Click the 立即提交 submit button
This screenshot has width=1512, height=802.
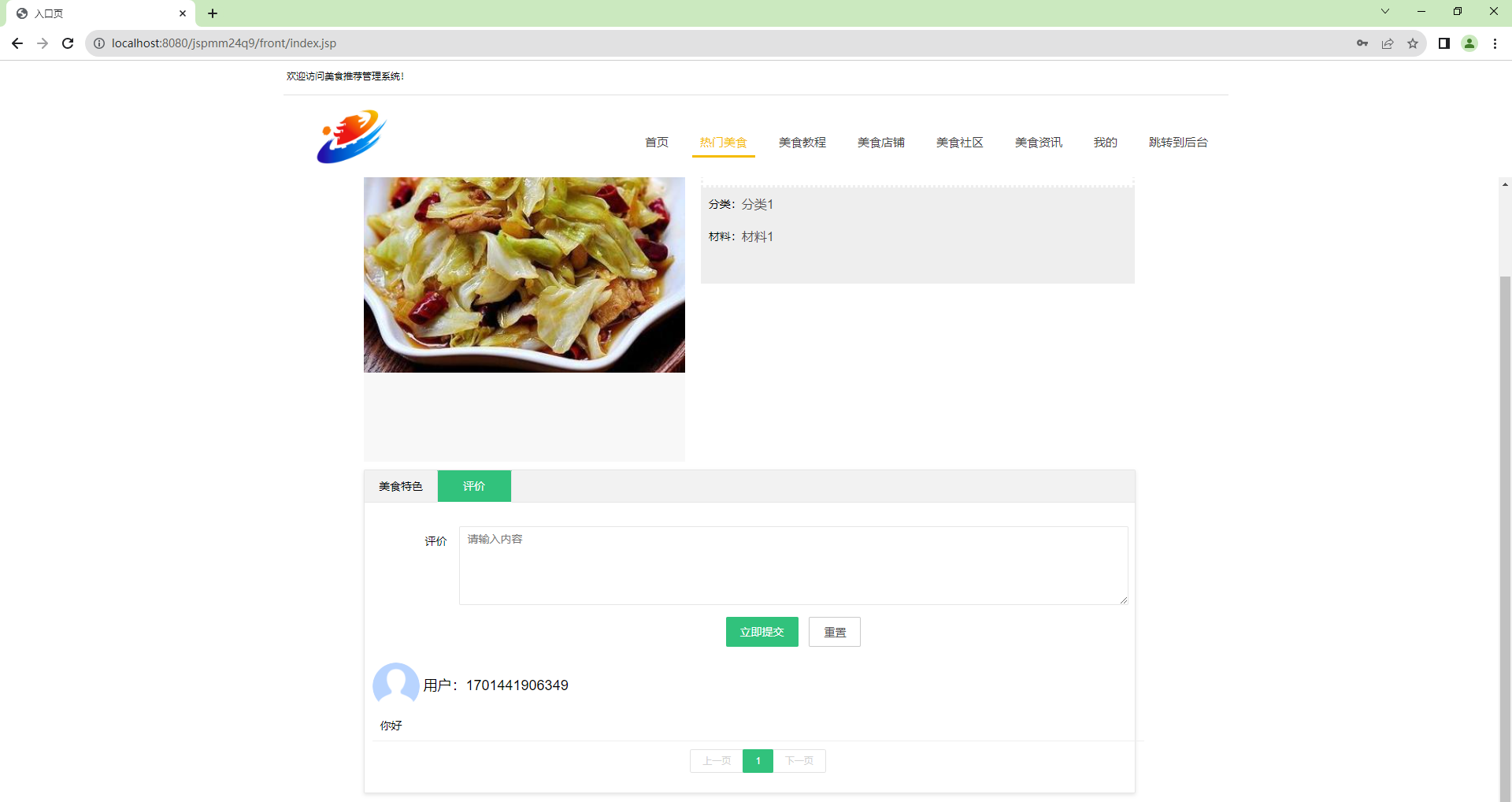pyautogui.click(x=762, y=631)
